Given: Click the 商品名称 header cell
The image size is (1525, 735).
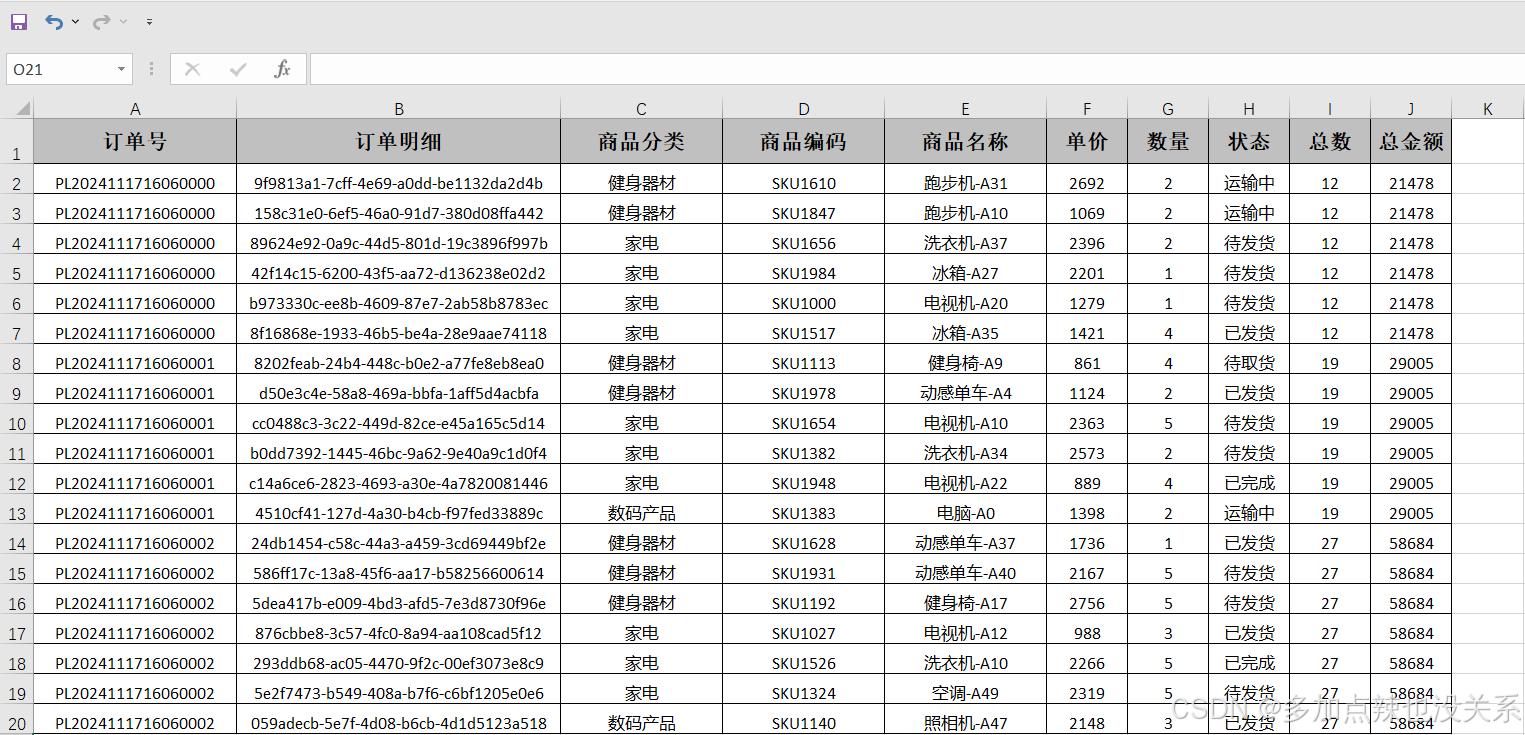Looking at the screenshot, I should [965, 142].
